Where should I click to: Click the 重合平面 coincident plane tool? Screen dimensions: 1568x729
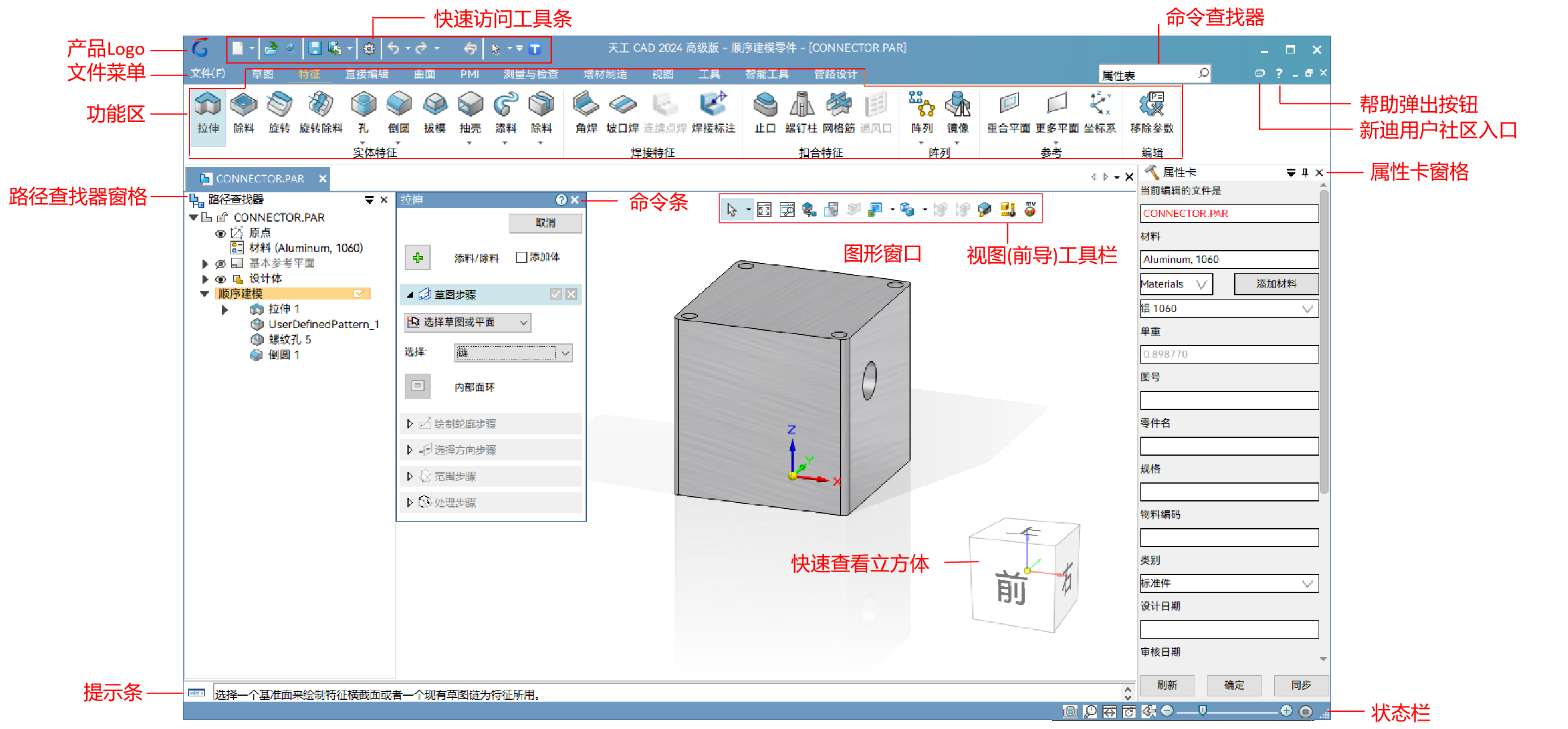tap(1009, 114)
